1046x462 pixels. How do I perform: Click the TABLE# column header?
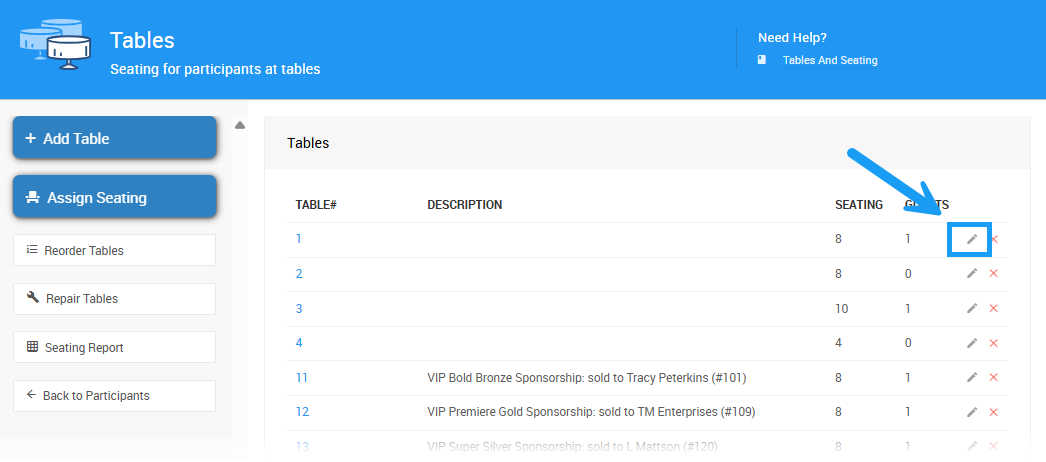[x=316, y=205]
